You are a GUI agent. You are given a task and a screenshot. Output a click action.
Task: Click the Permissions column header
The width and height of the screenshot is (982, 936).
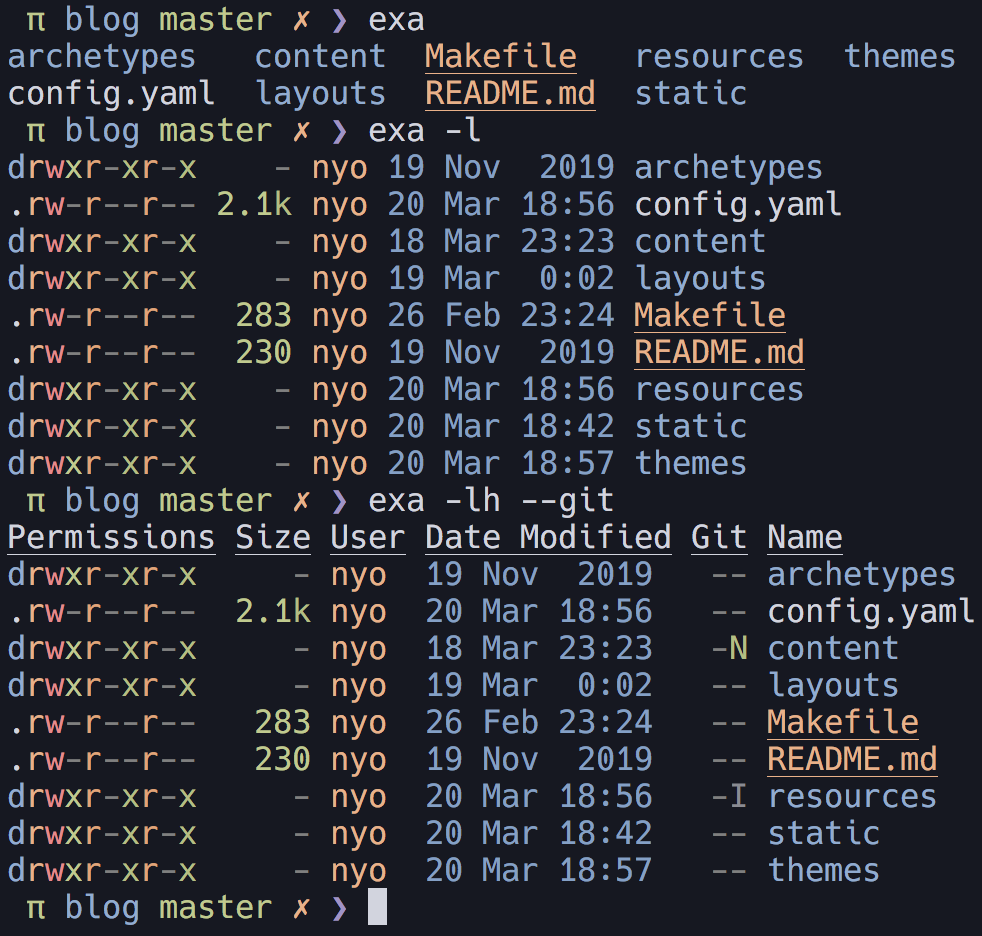point(111,538)
